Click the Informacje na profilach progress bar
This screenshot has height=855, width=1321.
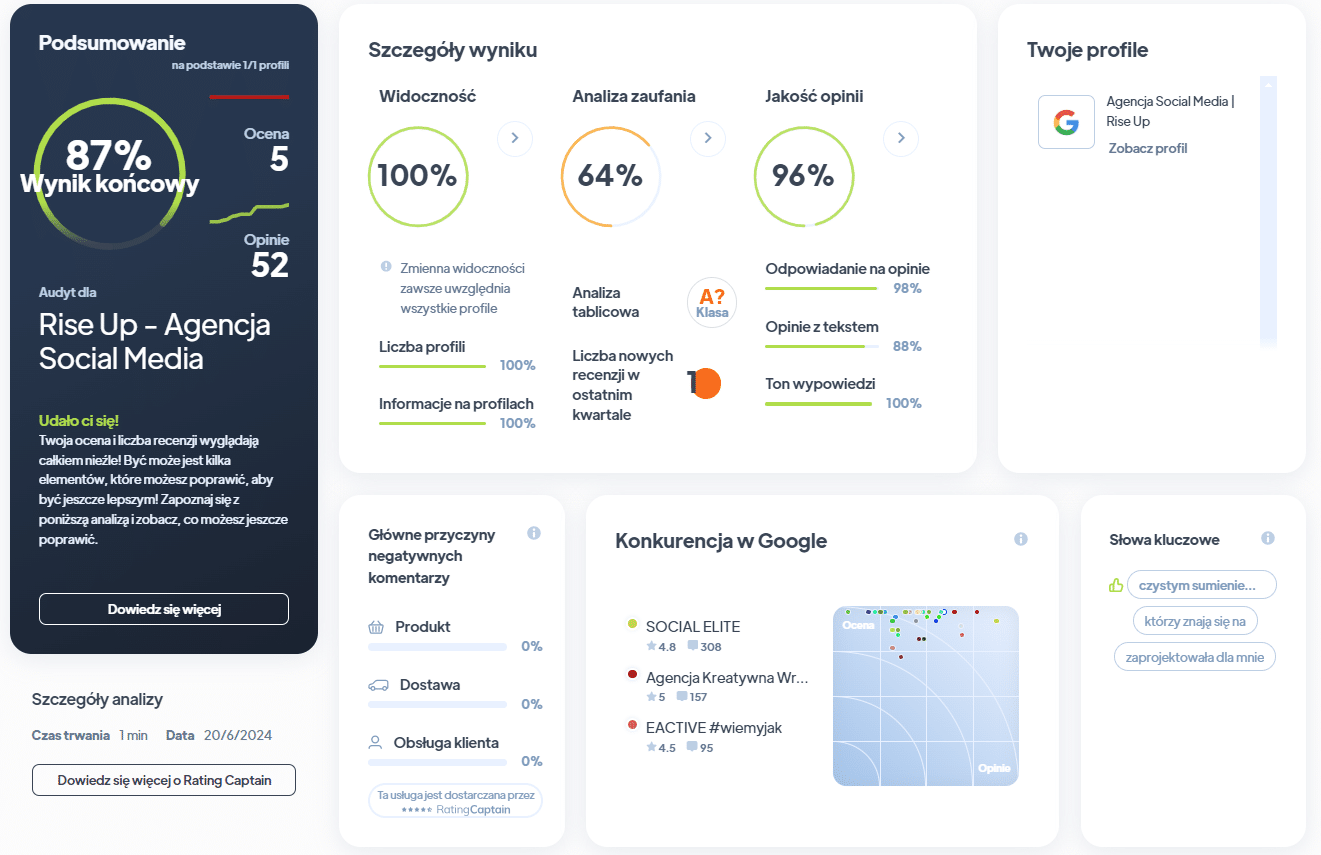tap(432, 424)
